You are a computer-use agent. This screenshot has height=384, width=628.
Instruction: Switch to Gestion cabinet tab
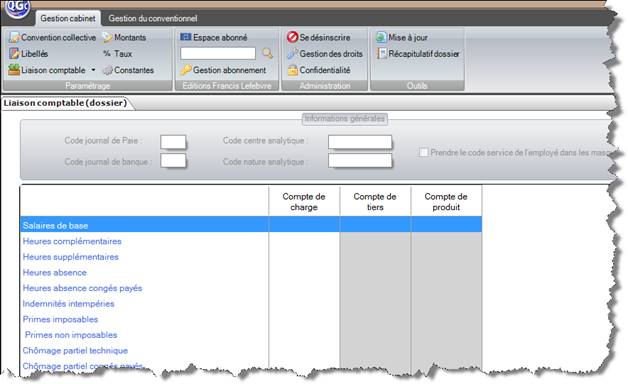tap(68, 18)
